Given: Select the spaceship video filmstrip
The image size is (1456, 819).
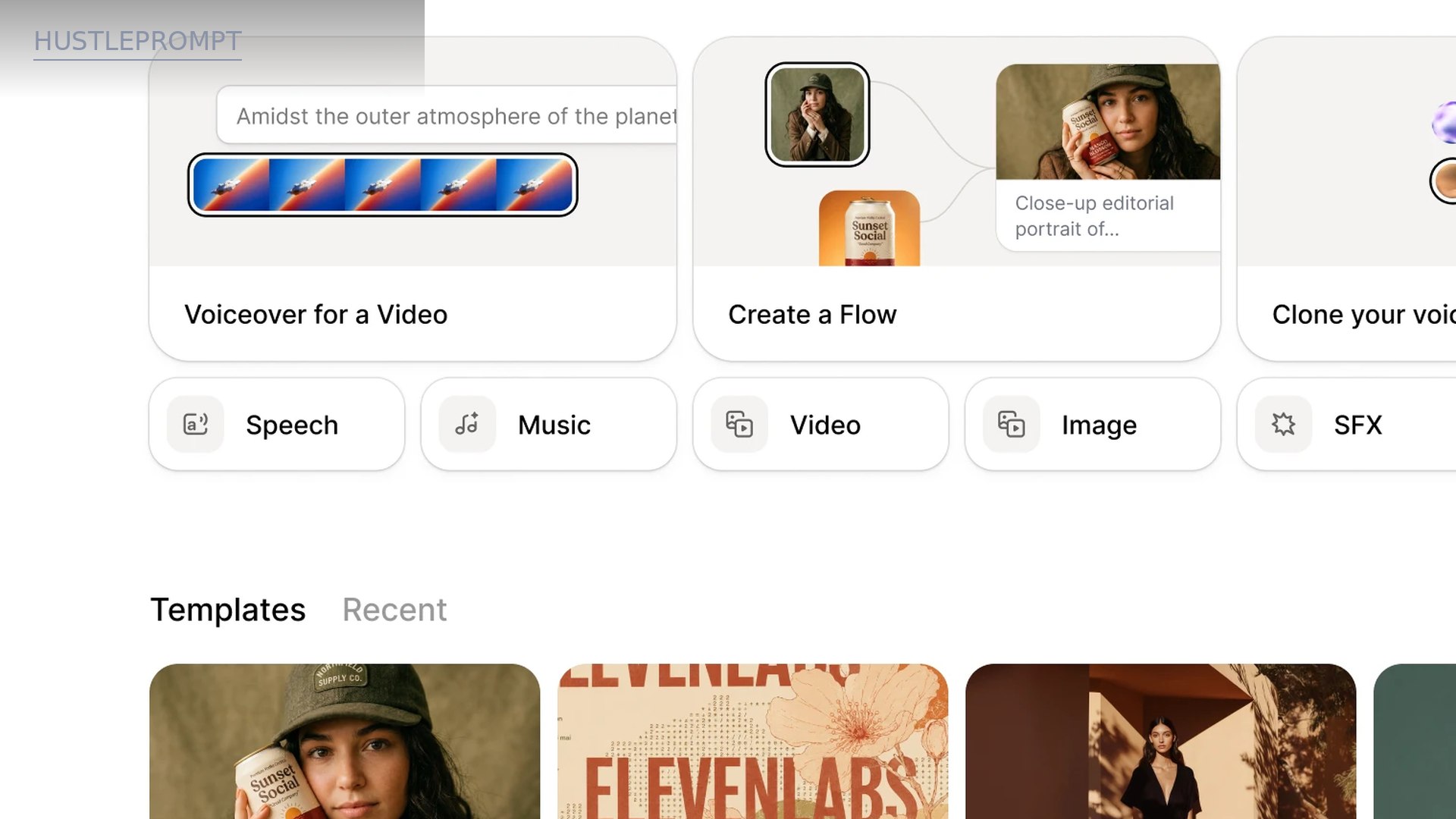Looking at the screenshot, I should coord(383,184).
